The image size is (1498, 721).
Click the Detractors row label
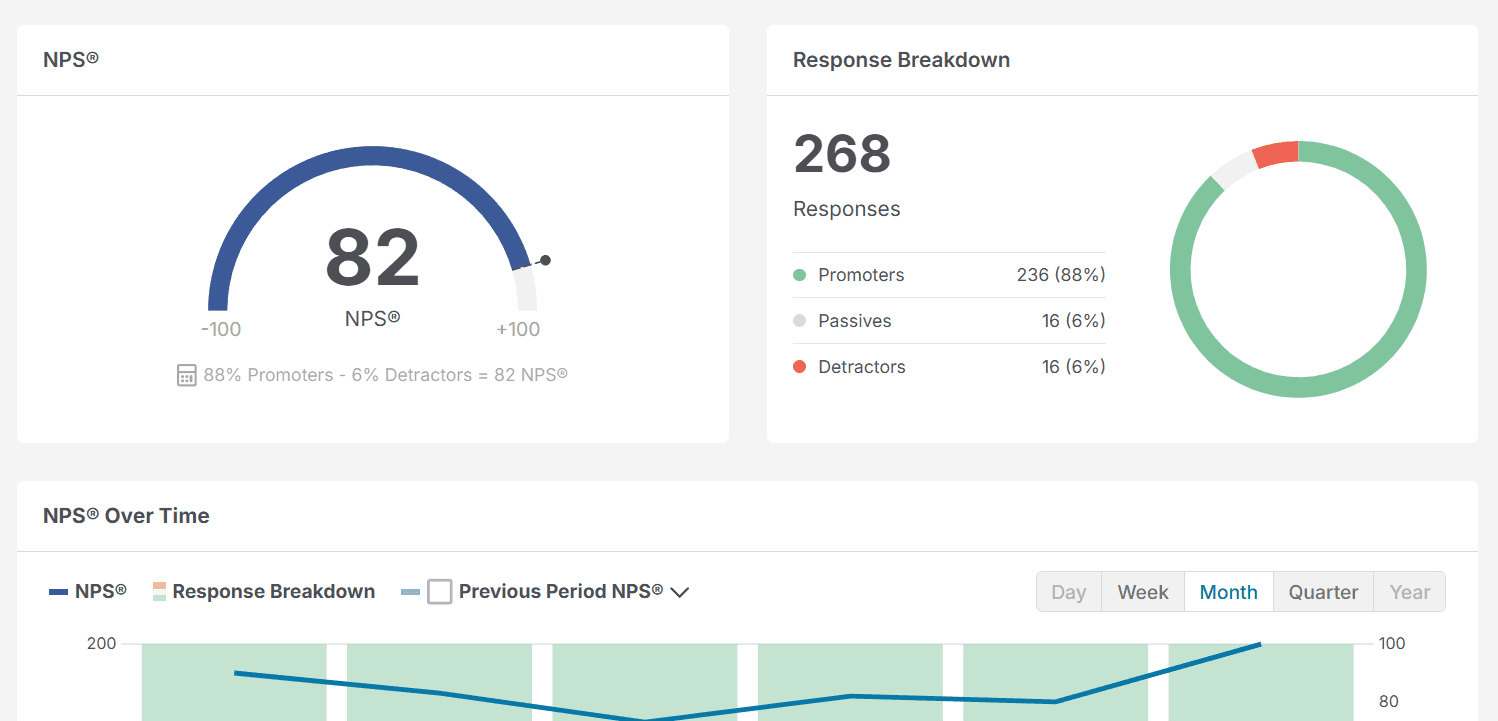862,367
